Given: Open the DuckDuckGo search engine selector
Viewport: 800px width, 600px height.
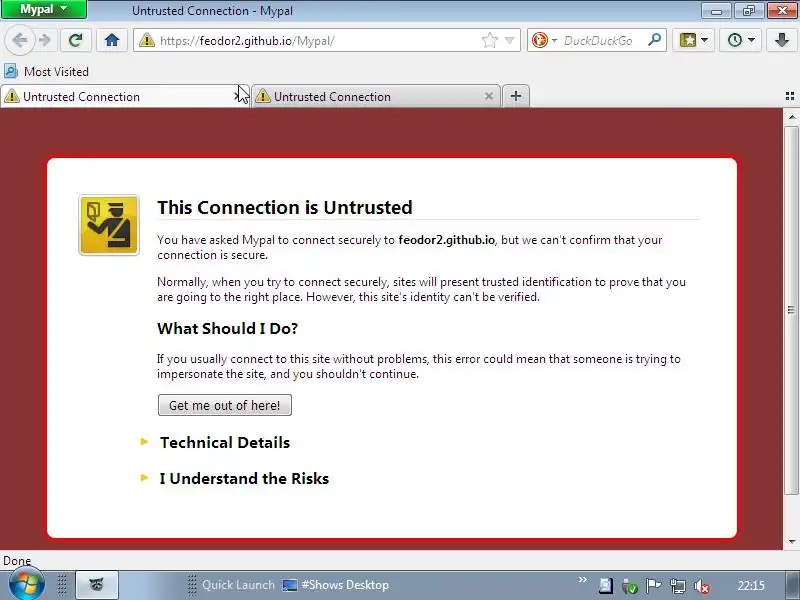Looking at the screenshot, I should [x=544, y=40].
